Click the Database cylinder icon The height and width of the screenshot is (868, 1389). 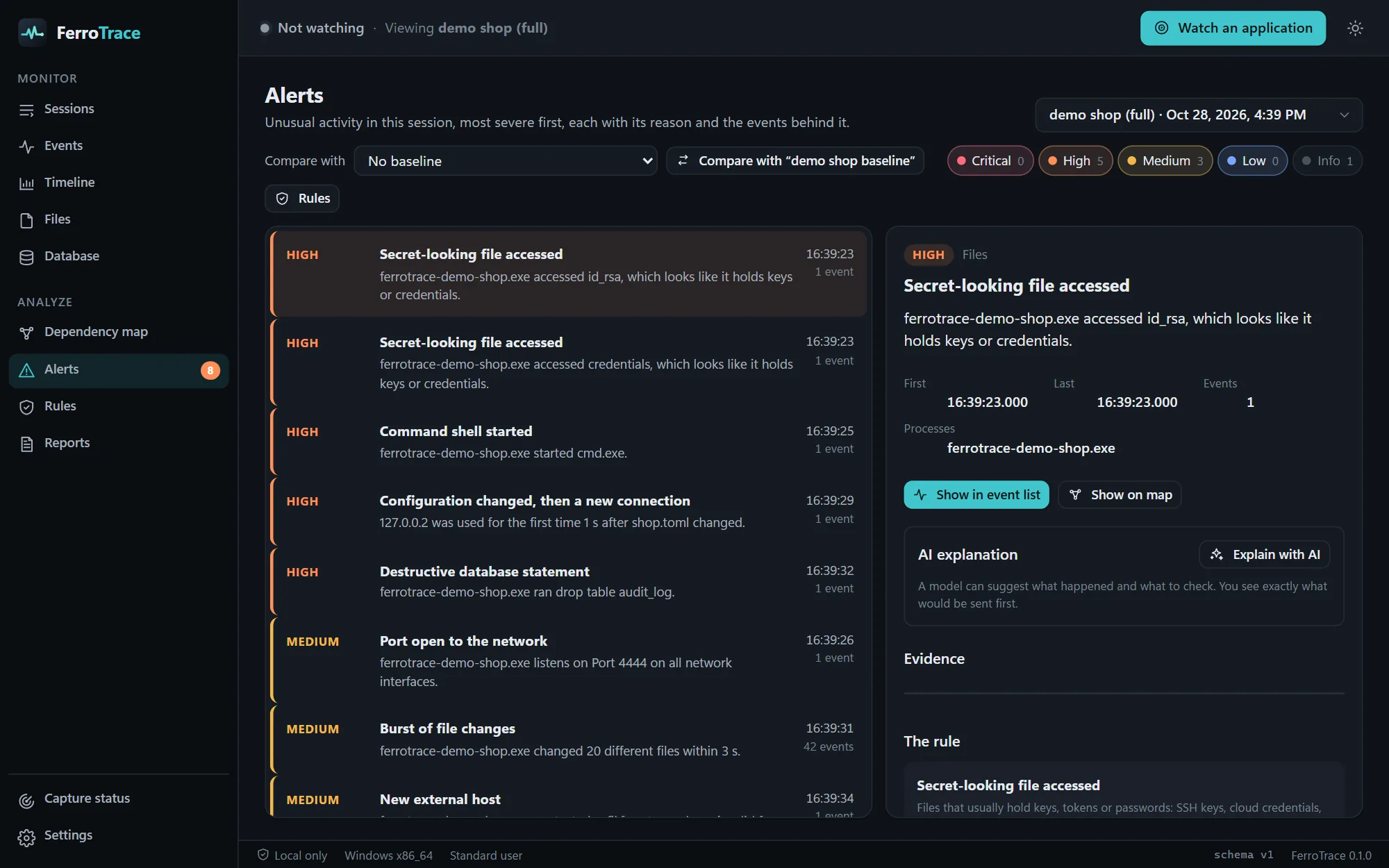tap(26, 257)
